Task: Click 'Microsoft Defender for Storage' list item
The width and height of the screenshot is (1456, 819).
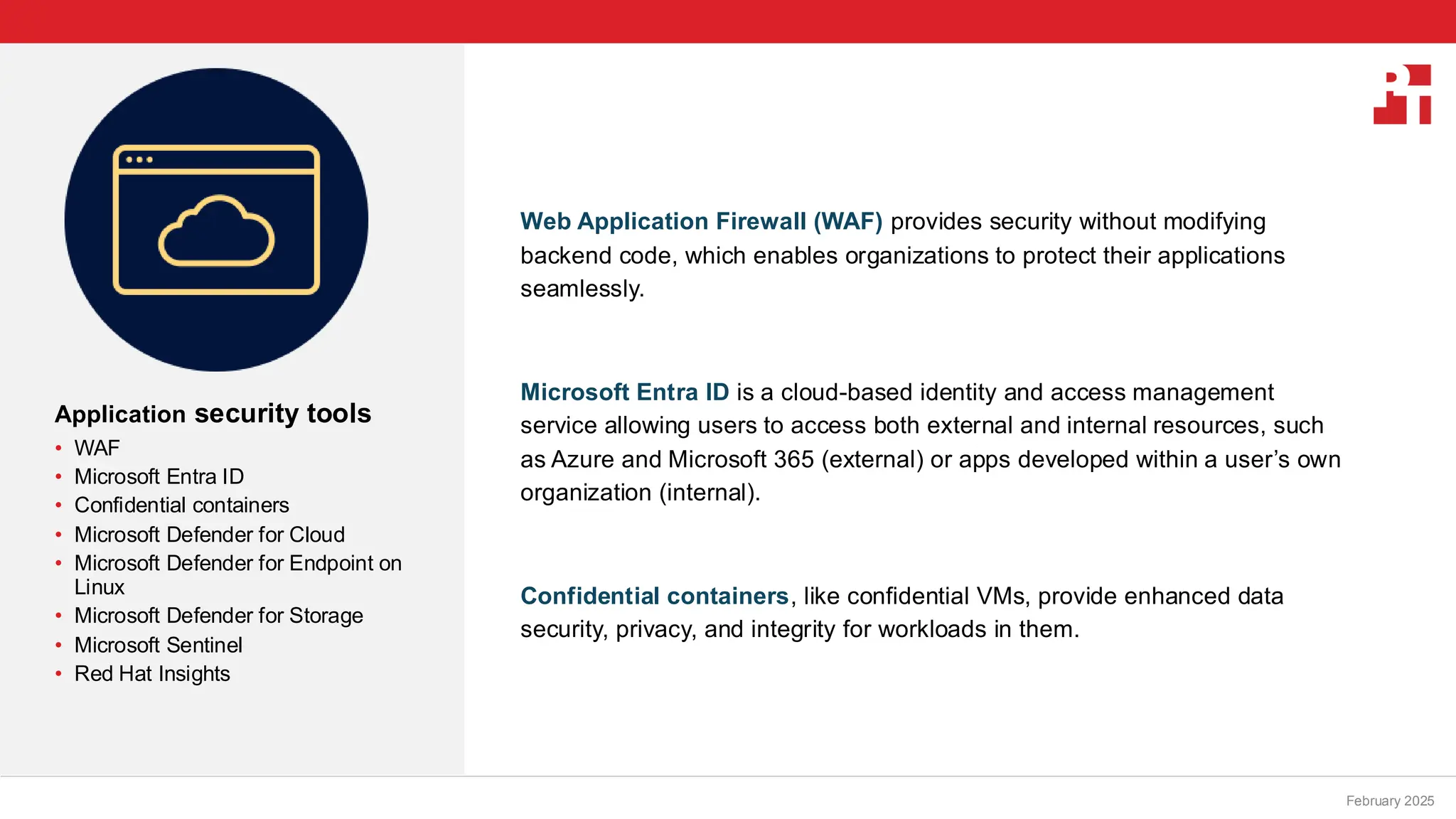Action: point(219,616)
